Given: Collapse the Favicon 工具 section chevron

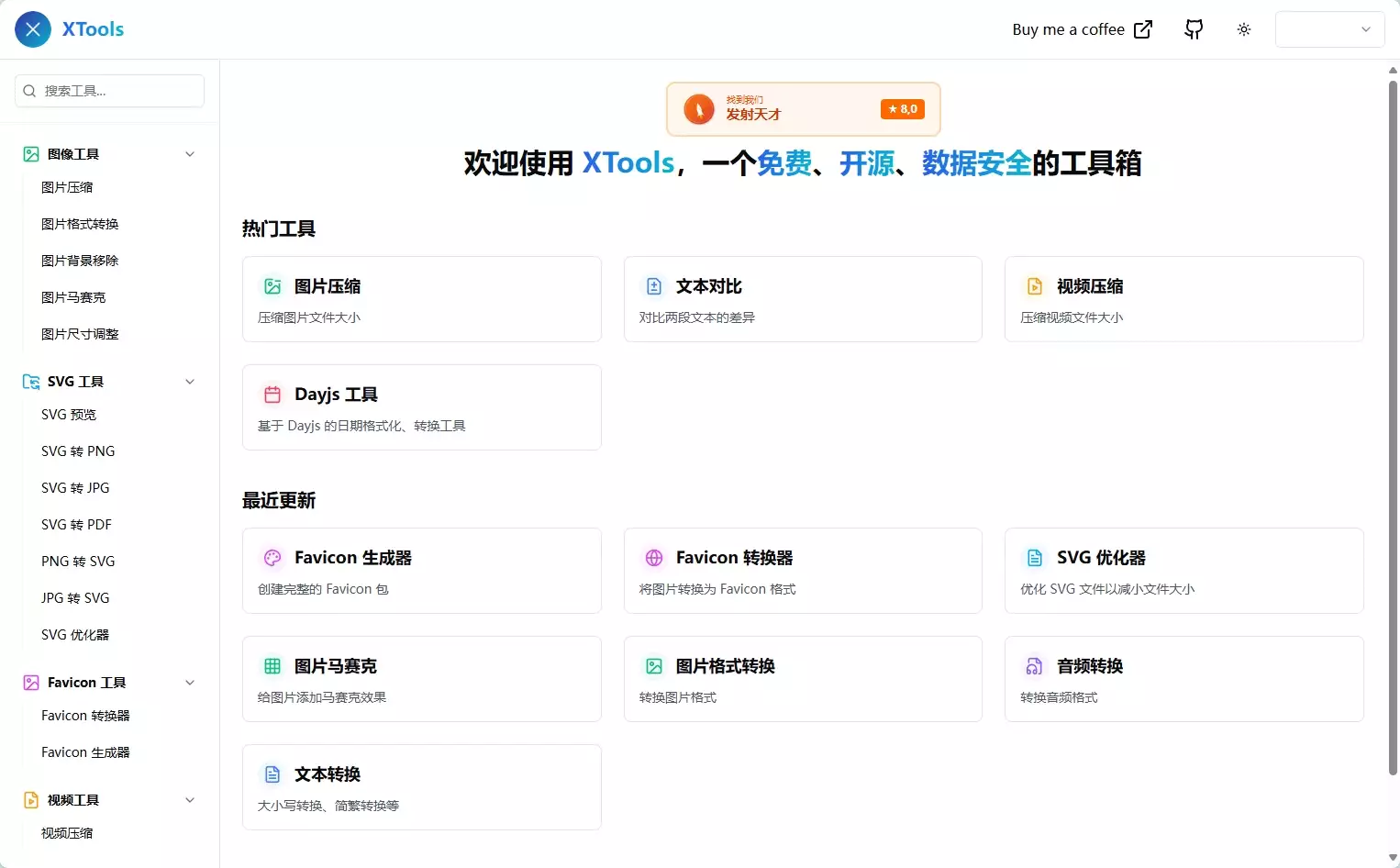Looking at the screenshot, I should 190,683.
